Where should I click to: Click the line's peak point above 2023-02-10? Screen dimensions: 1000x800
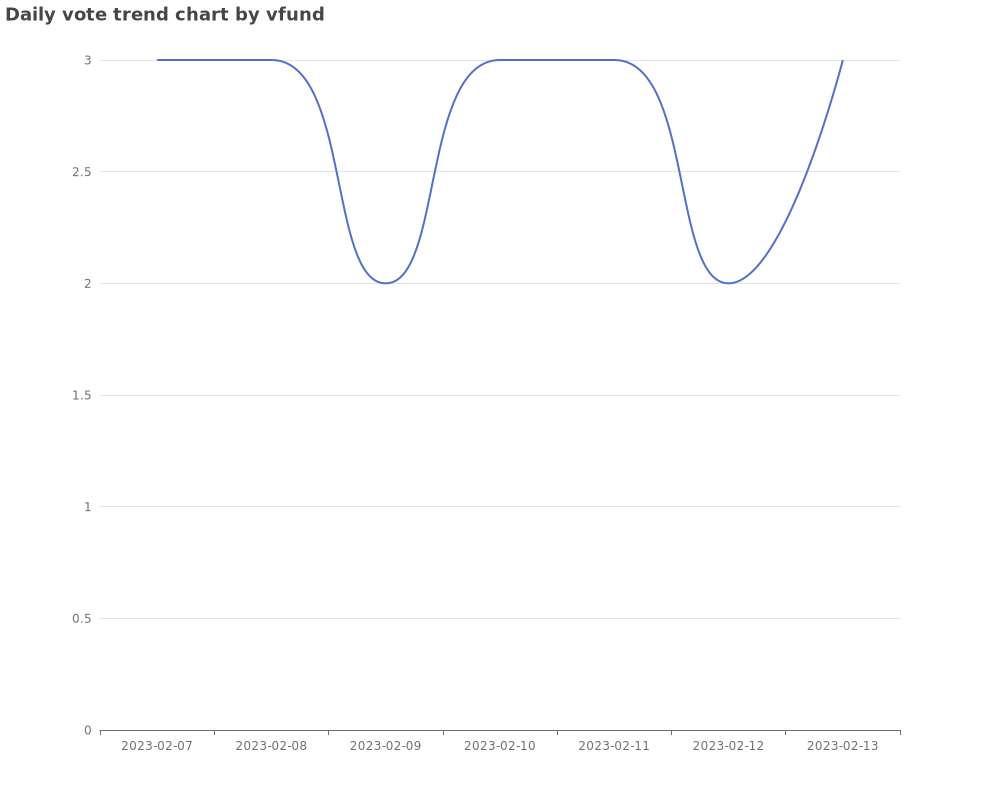point(500,60)
